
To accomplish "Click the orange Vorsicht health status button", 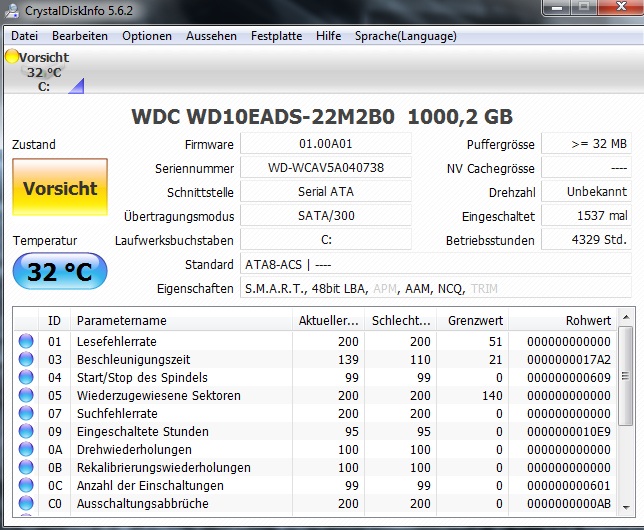I will coord(60,187).
